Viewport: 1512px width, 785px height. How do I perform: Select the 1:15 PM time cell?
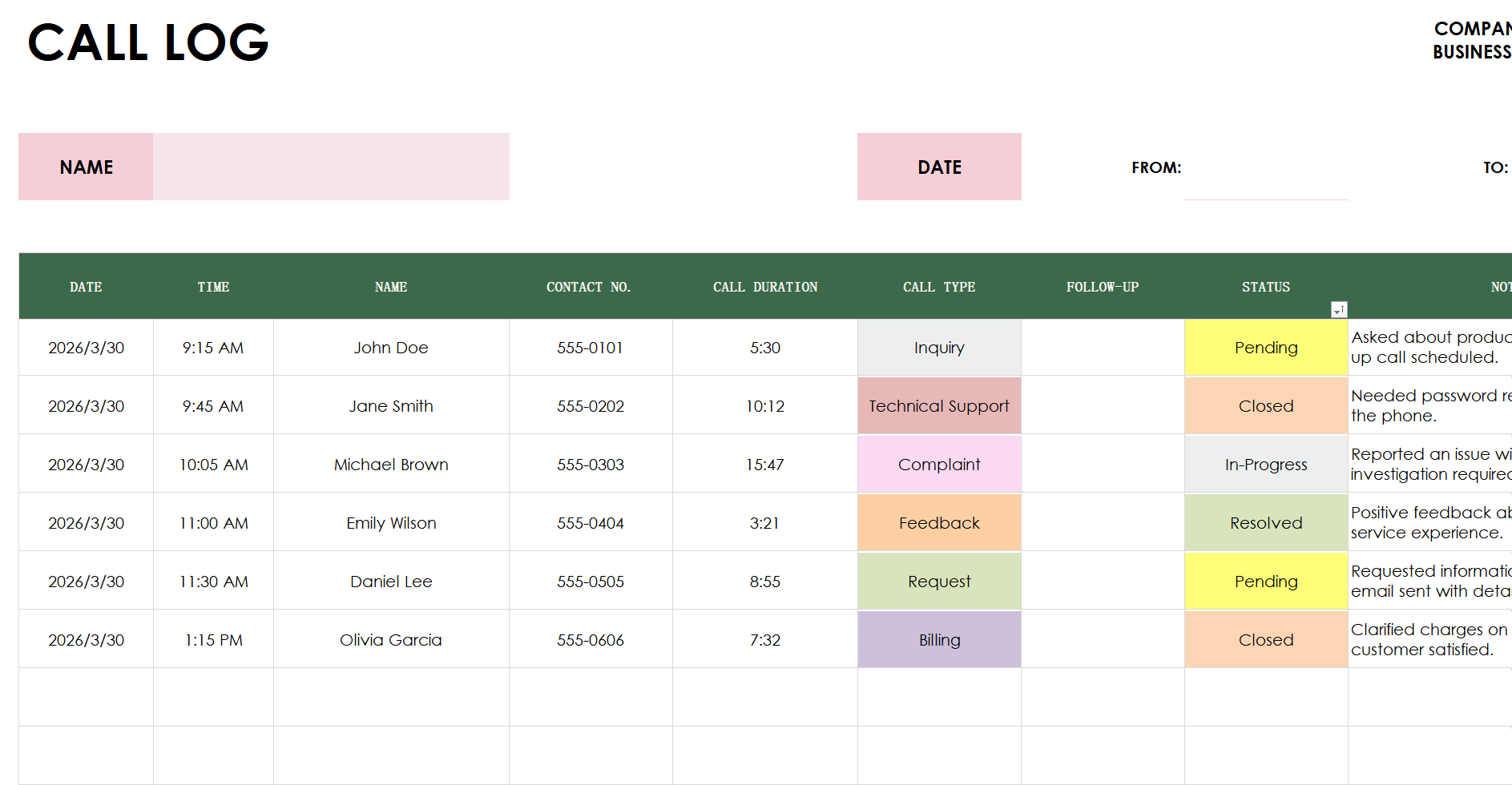click(213, 640)
